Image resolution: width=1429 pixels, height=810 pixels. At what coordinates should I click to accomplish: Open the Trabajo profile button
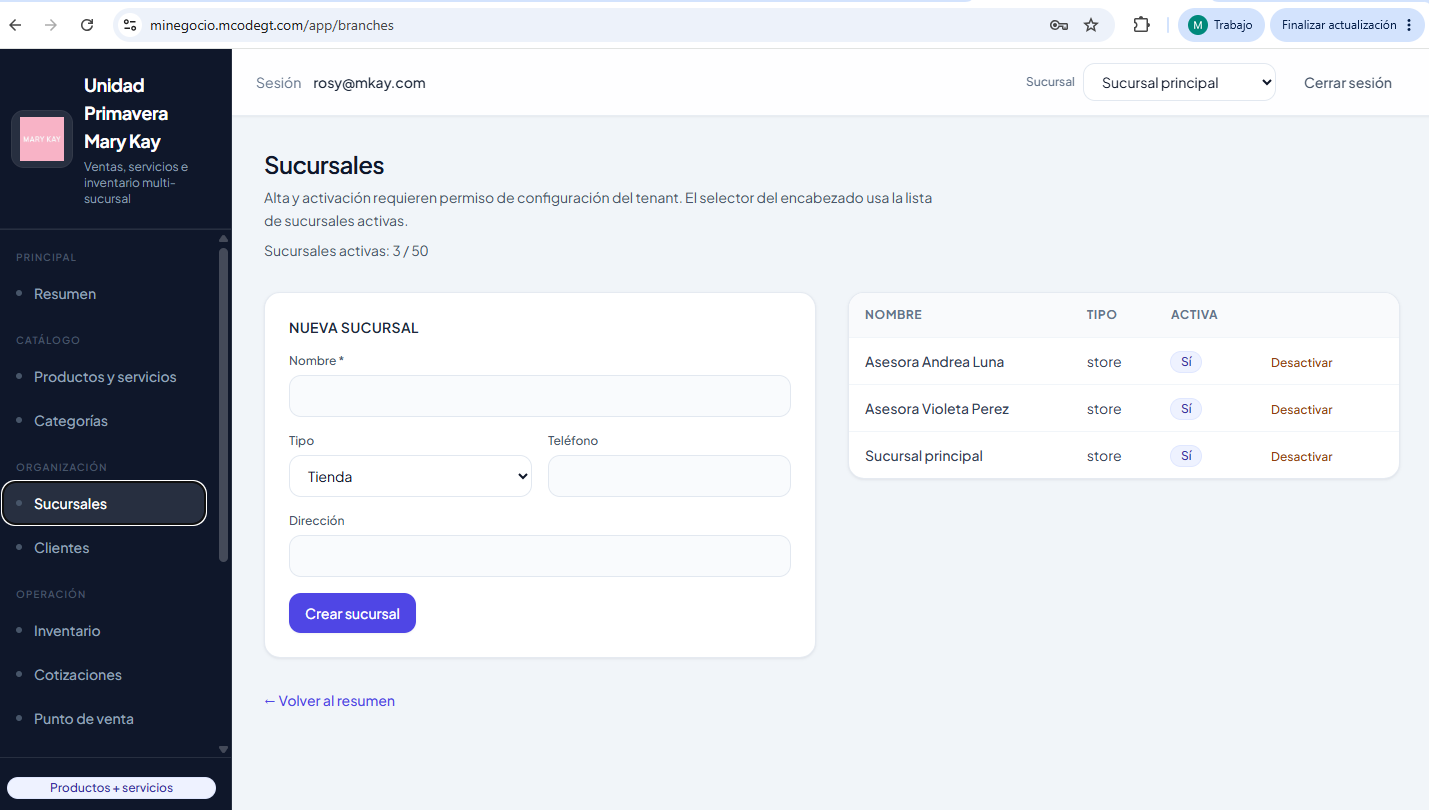click(x=1221, y=25)
